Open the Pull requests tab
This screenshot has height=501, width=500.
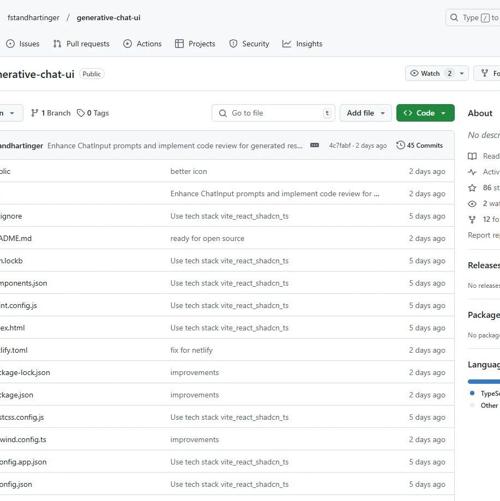point(81,44)
